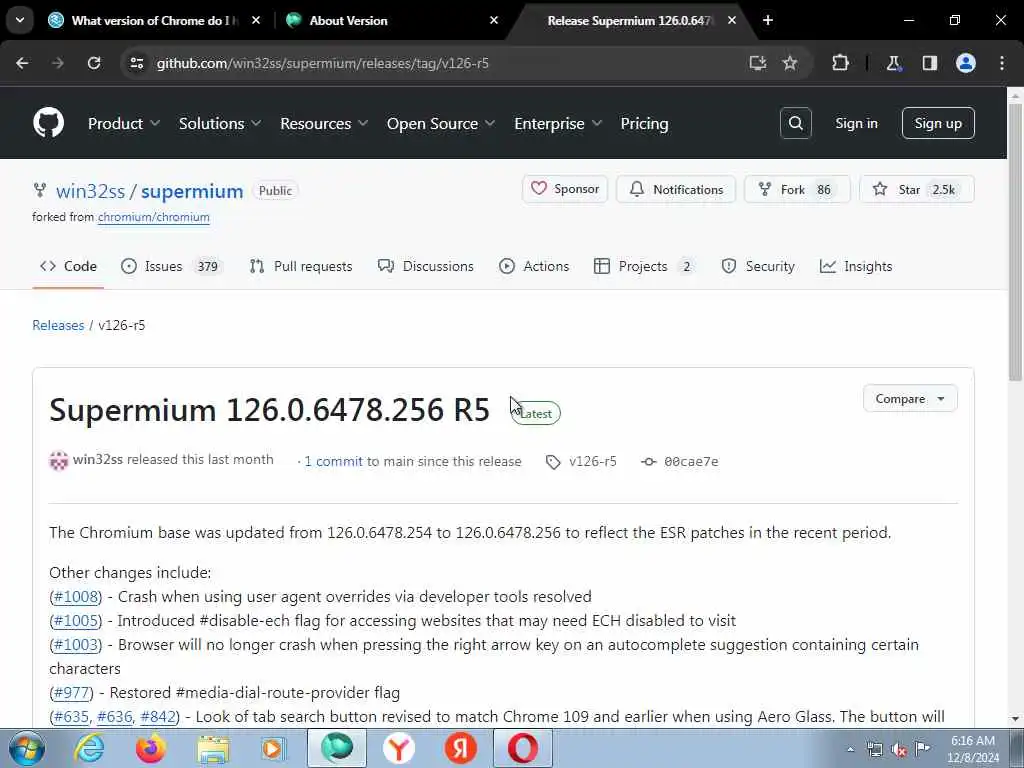Open the Chrome Labs flask icon
The image size is (1024, 768).
tap(893, 63)
